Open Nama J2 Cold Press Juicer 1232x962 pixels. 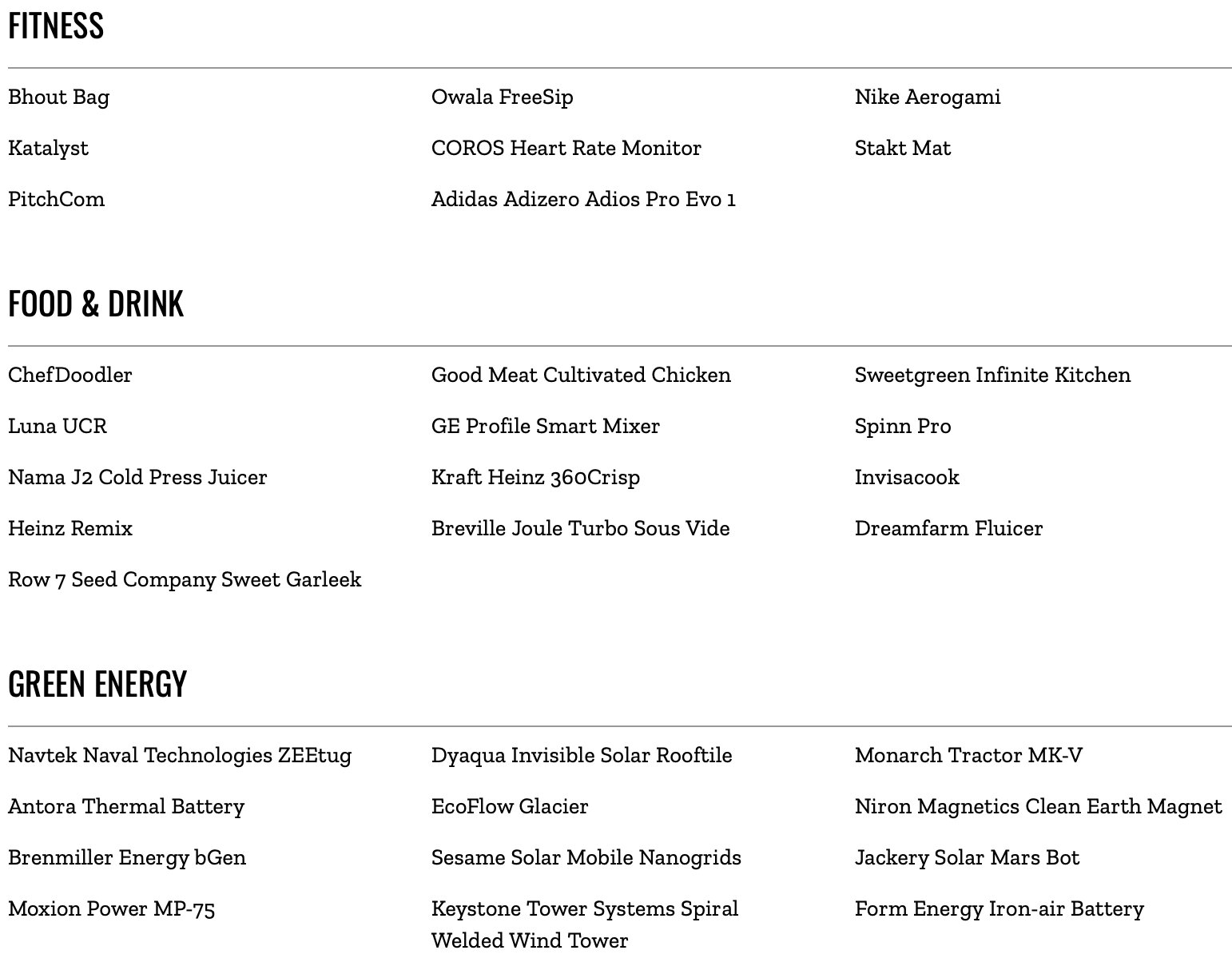coord(137,478)
